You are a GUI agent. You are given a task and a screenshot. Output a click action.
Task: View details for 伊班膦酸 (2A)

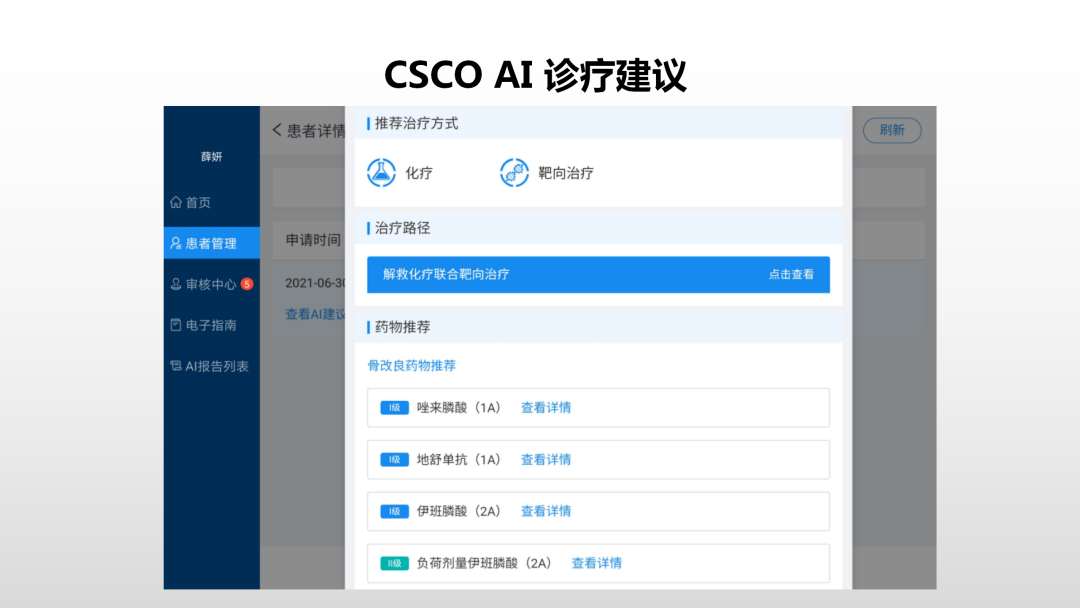(546, 511)
